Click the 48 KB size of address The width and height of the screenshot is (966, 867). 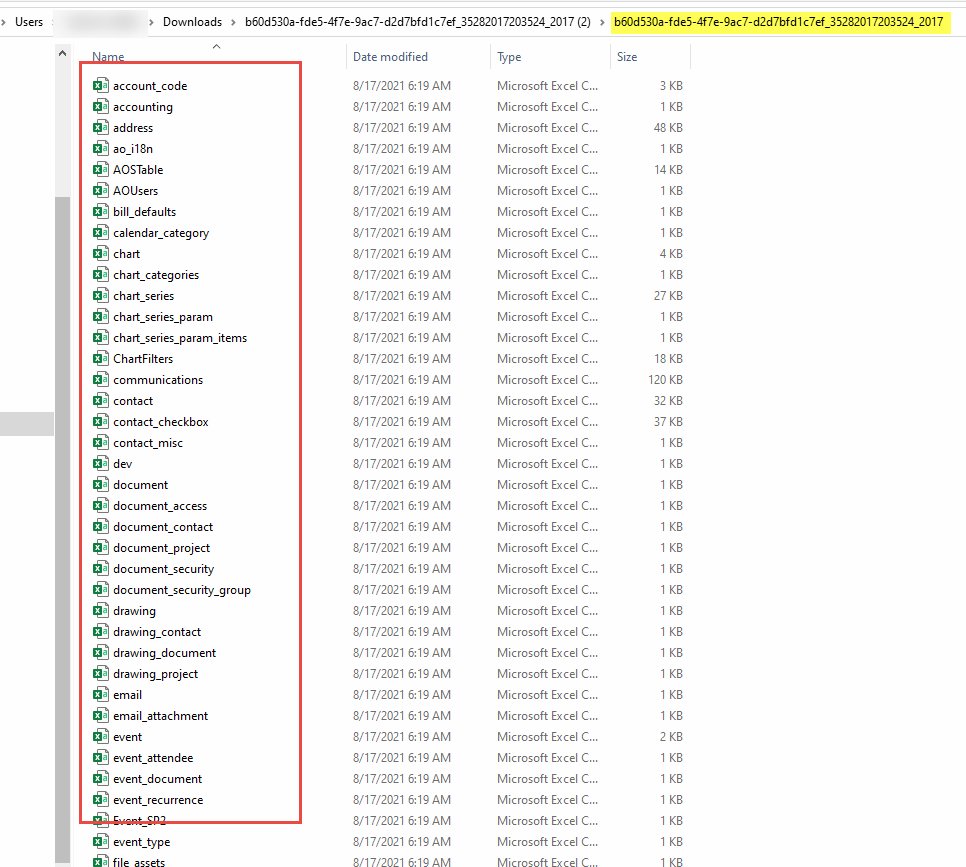668,127
